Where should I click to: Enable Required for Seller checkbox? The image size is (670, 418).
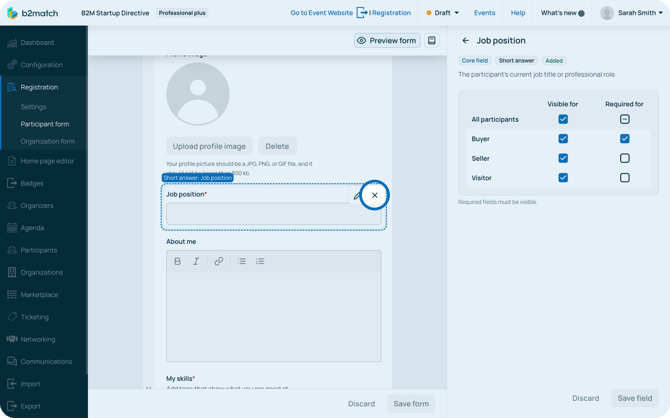coord(625,158)
